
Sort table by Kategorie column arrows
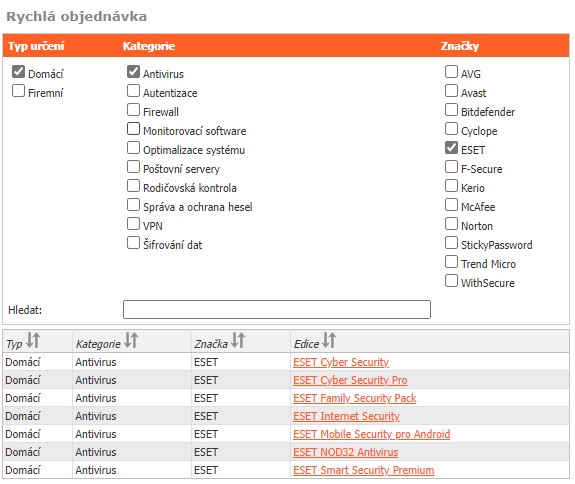click(131, 340)
